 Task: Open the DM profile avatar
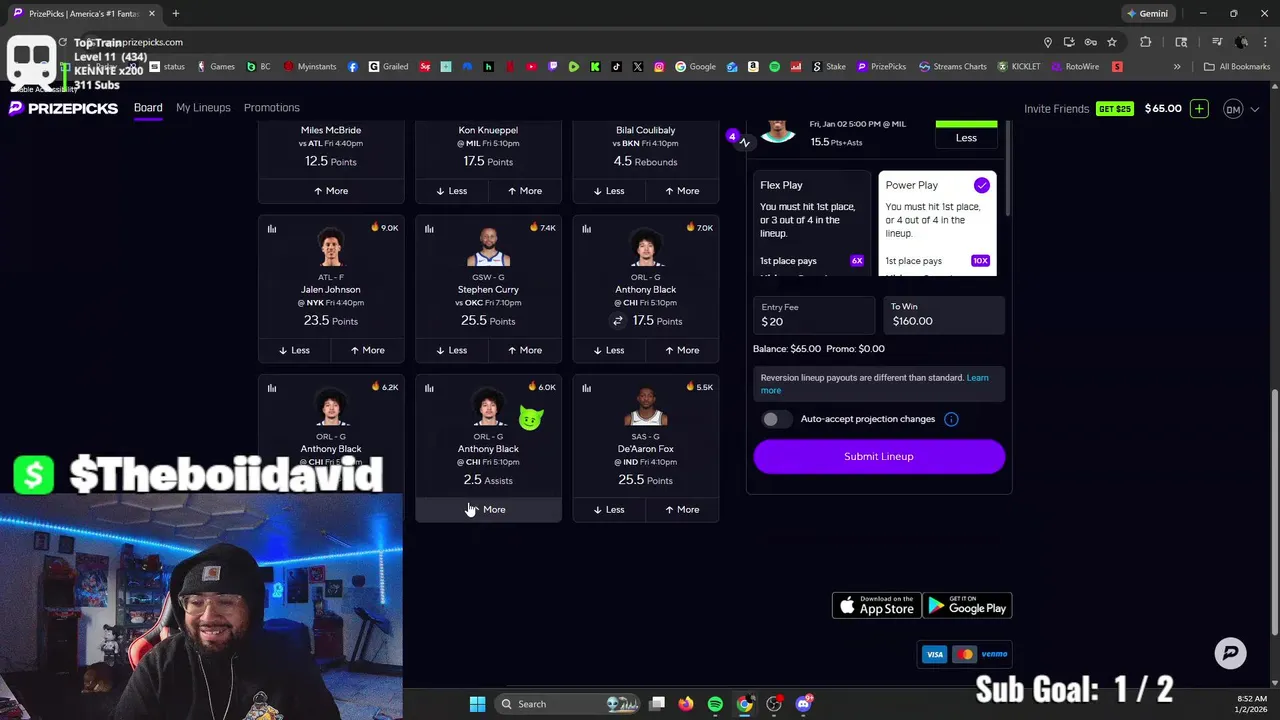pyautogui.click(x=1233, y=109)
